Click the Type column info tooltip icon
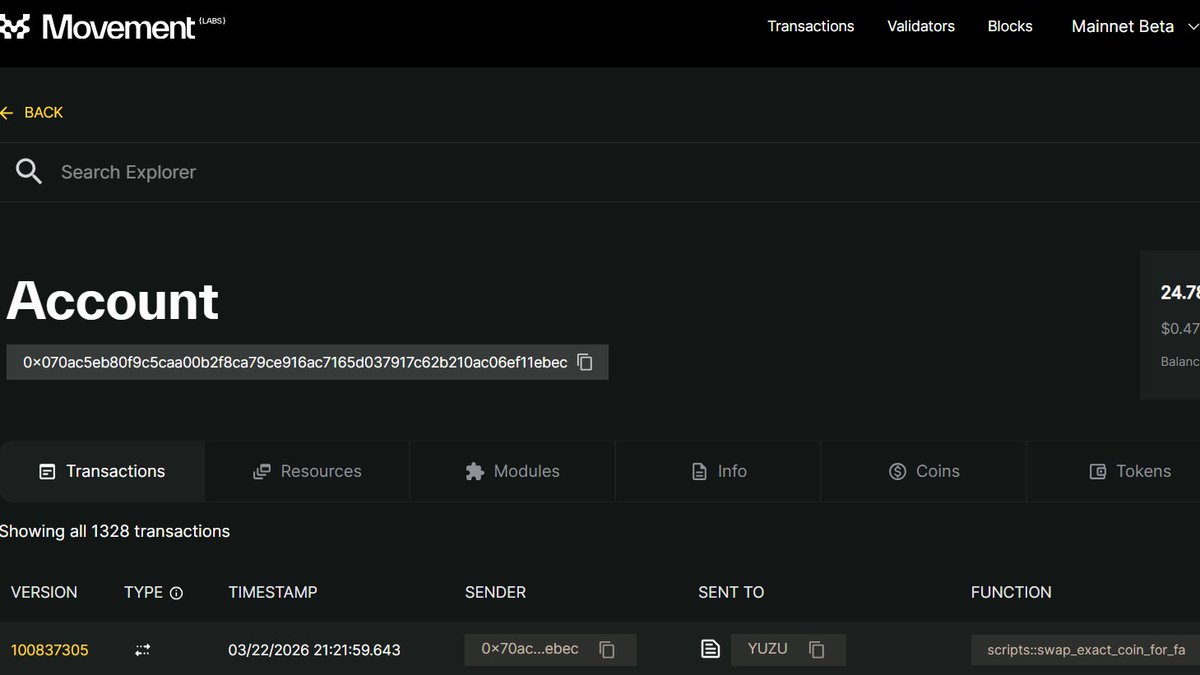Screen dimensions: 1200x675 (x=177, y=593)
